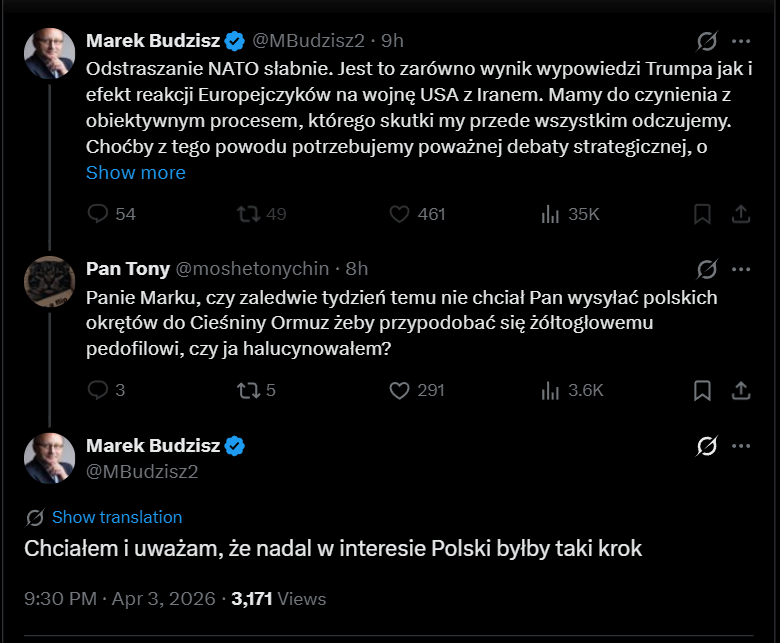Open Pan Tony's profile avatar
The image size is (780, 643).
click(49, 283)
